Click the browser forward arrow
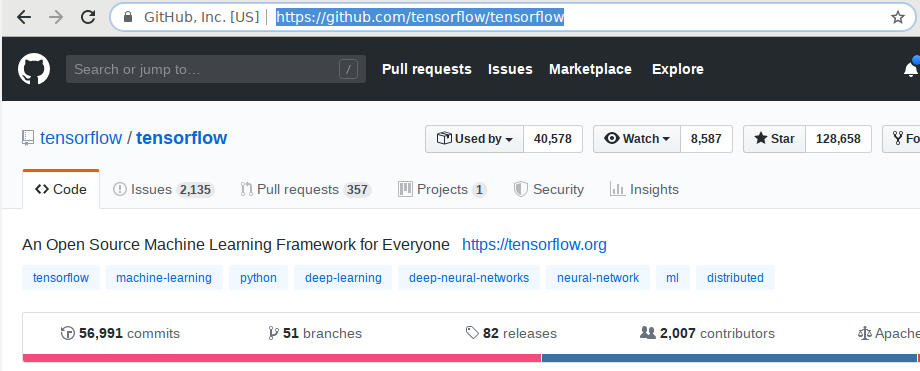 56,17
